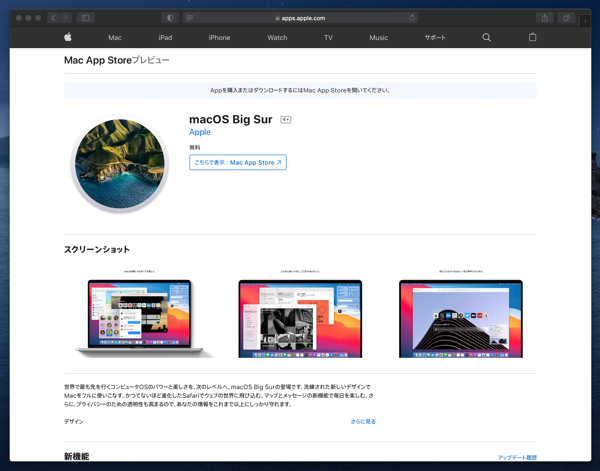Click the 無料 price label

[x=195, y=147]
